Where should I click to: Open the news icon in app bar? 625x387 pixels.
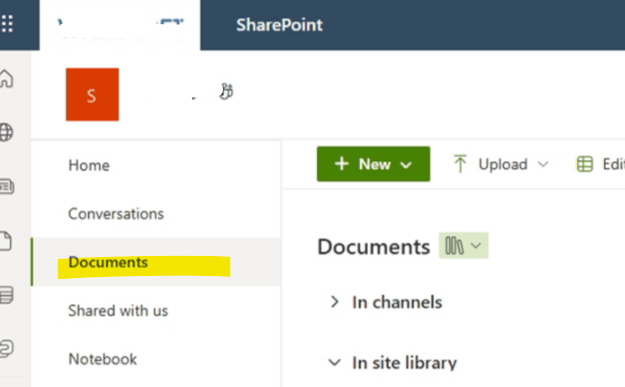pyautogui.click(x=7, y=186)
